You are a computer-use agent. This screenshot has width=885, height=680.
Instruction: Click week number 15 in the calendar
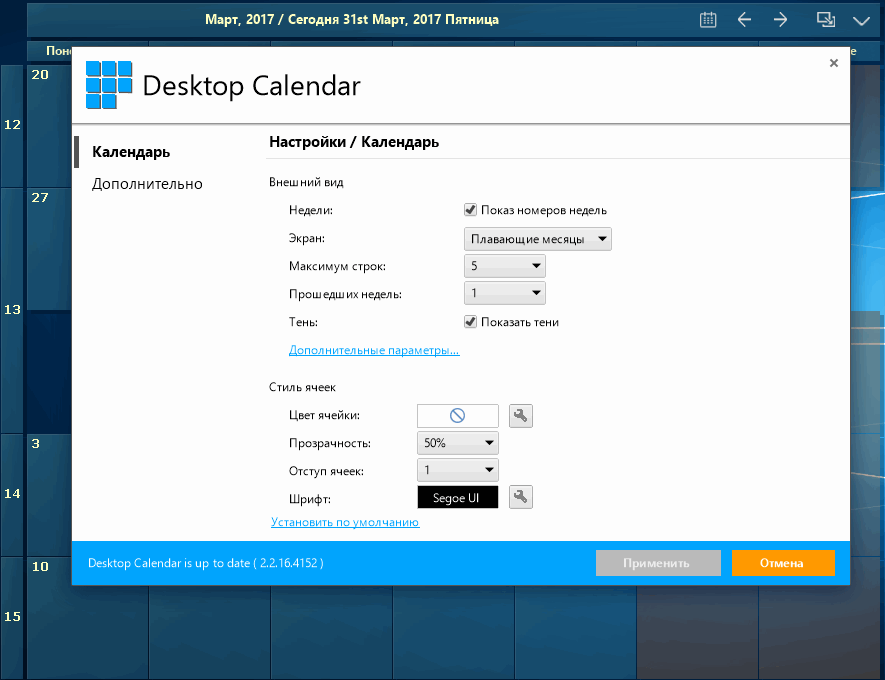pos(12,616)
